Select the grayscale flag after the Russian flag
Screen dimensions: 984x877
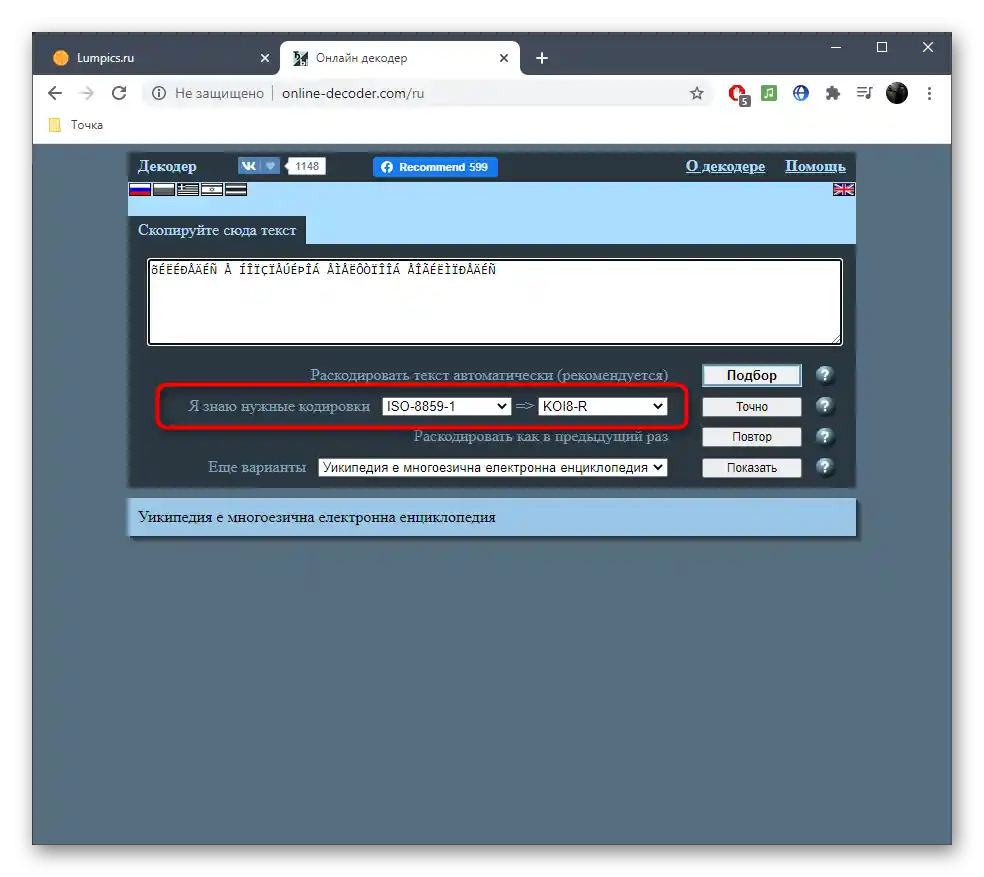click(164, 190)
